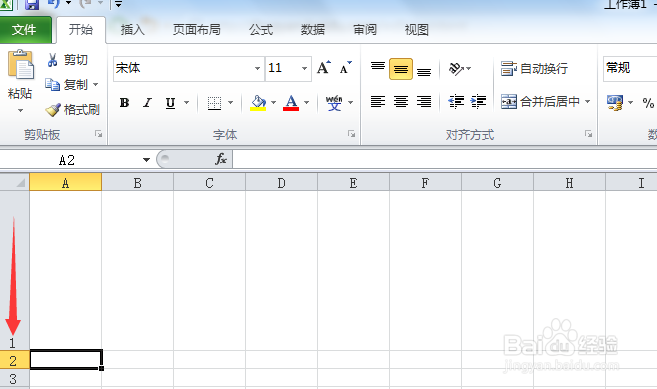This screenshot has width=657, height=389.
Task: Apply the borders icon
Action: 215,103
